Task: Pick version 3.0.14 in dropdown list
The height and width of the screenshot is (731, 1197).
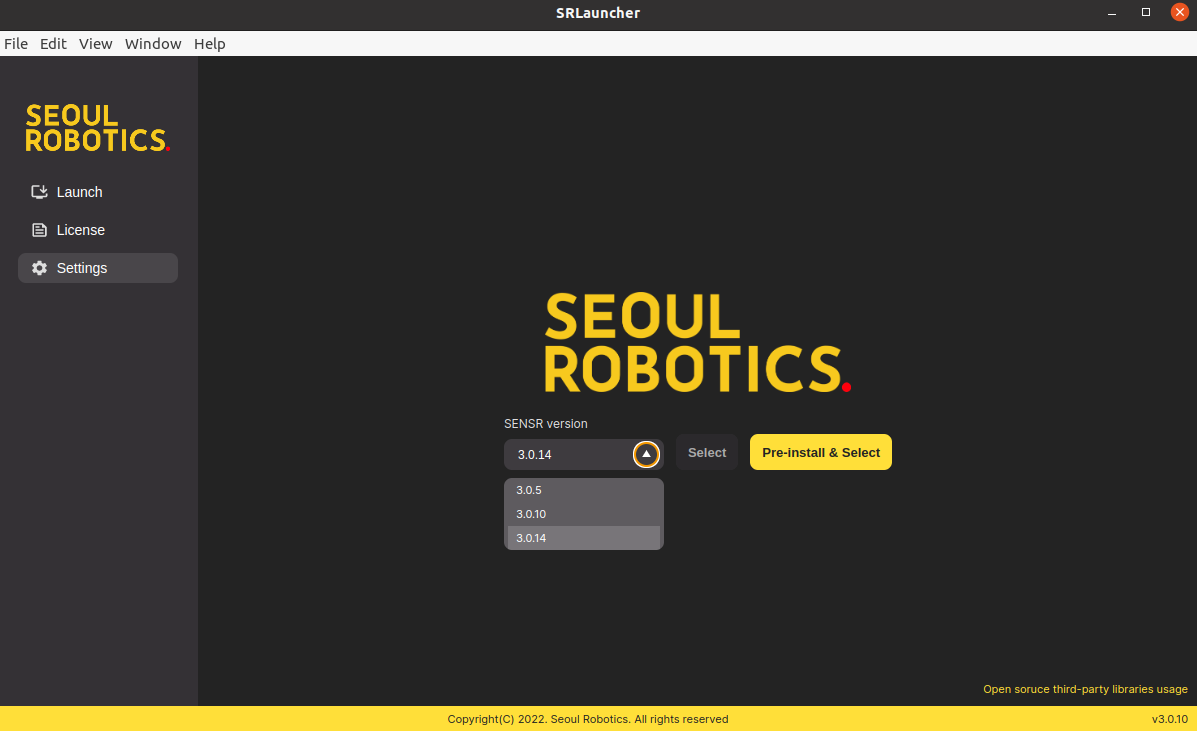Action: [x=584, y=538]
